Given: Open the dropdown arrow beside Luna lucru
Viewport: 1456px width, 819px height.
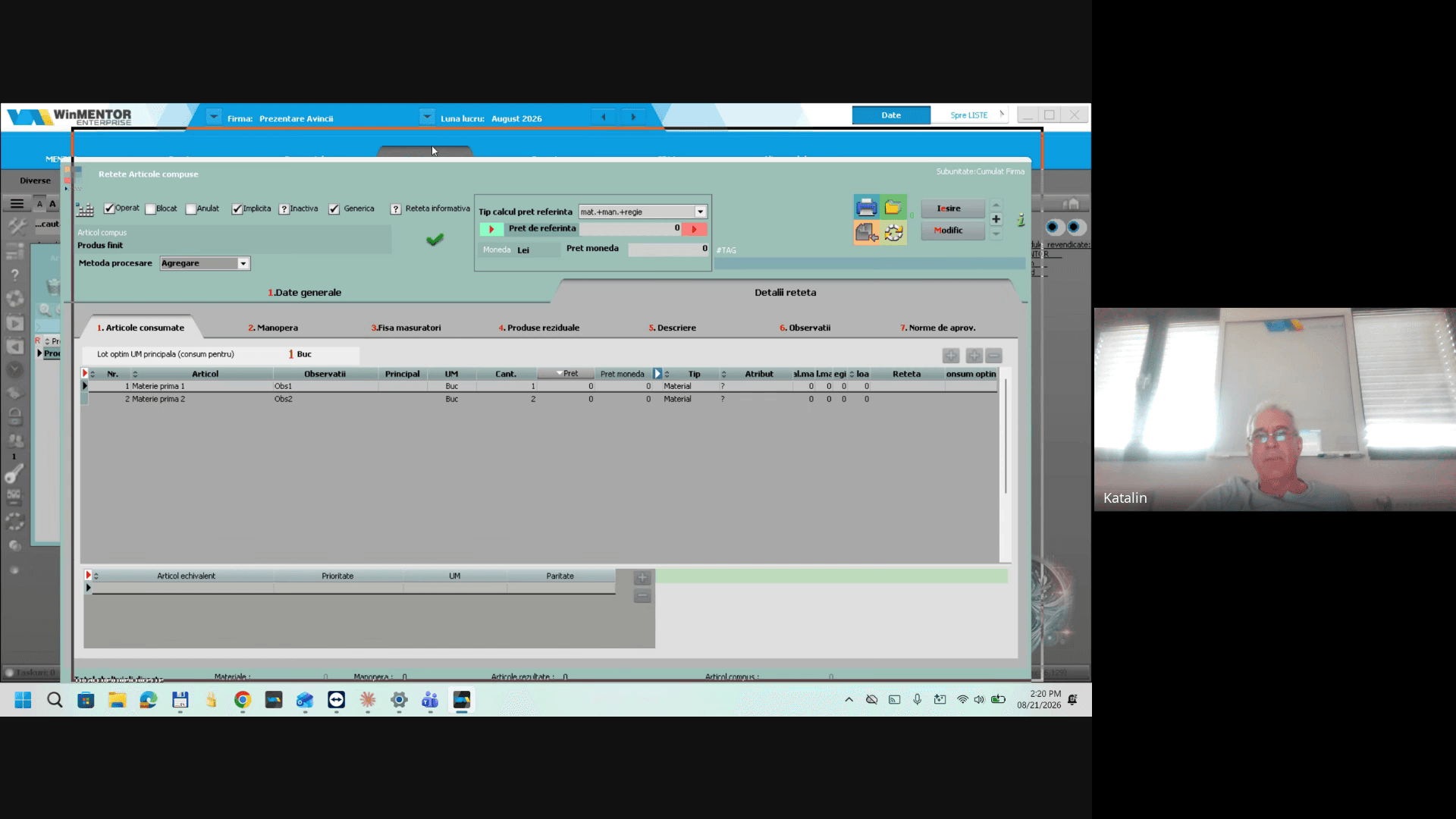Looking at the screenshot, I should pos(427,118).
